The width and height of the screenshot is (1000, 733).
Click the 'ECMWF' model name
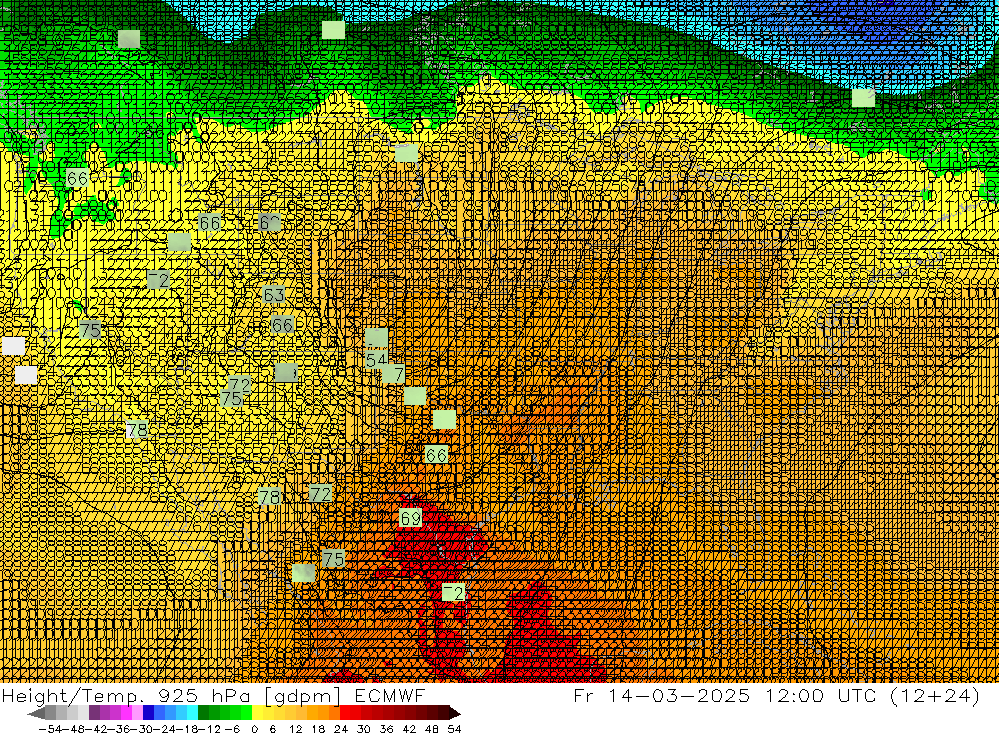coord(389,695)
